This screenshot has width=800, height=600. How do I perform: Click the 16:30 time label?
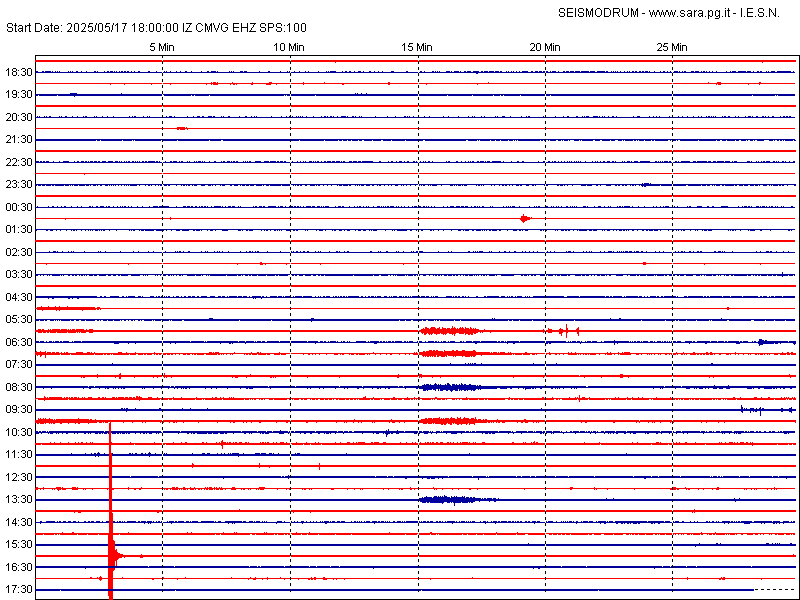click(19, 567)
